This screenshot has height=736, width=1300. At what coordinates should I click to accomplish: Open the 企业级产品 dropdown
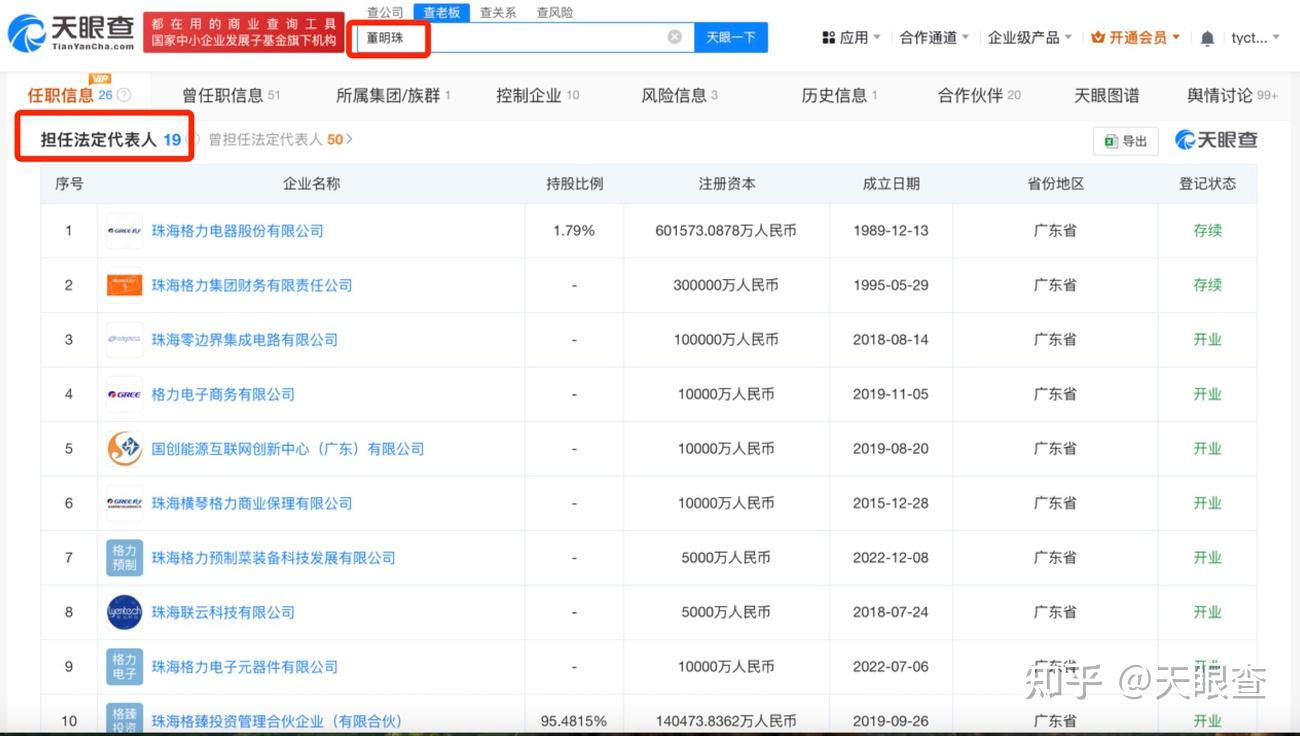(1030, 38)
